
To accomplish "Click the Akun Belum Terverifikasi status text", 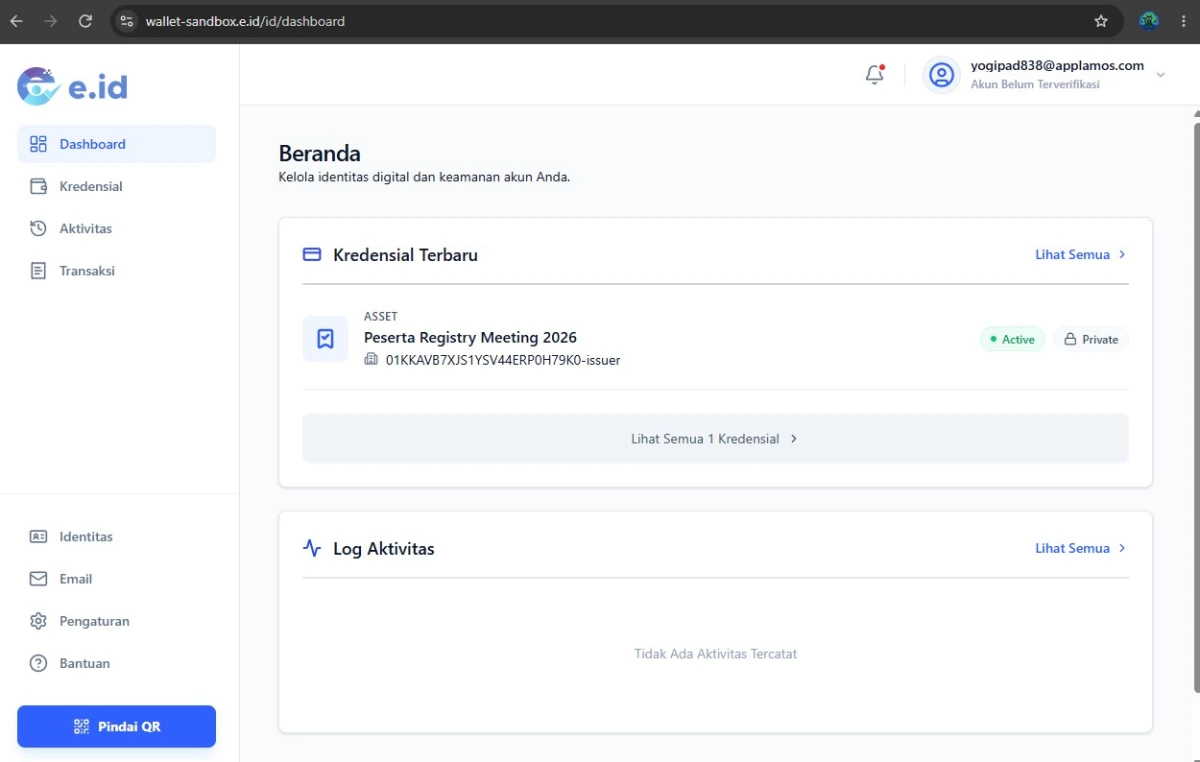I will coord(1035,85).
